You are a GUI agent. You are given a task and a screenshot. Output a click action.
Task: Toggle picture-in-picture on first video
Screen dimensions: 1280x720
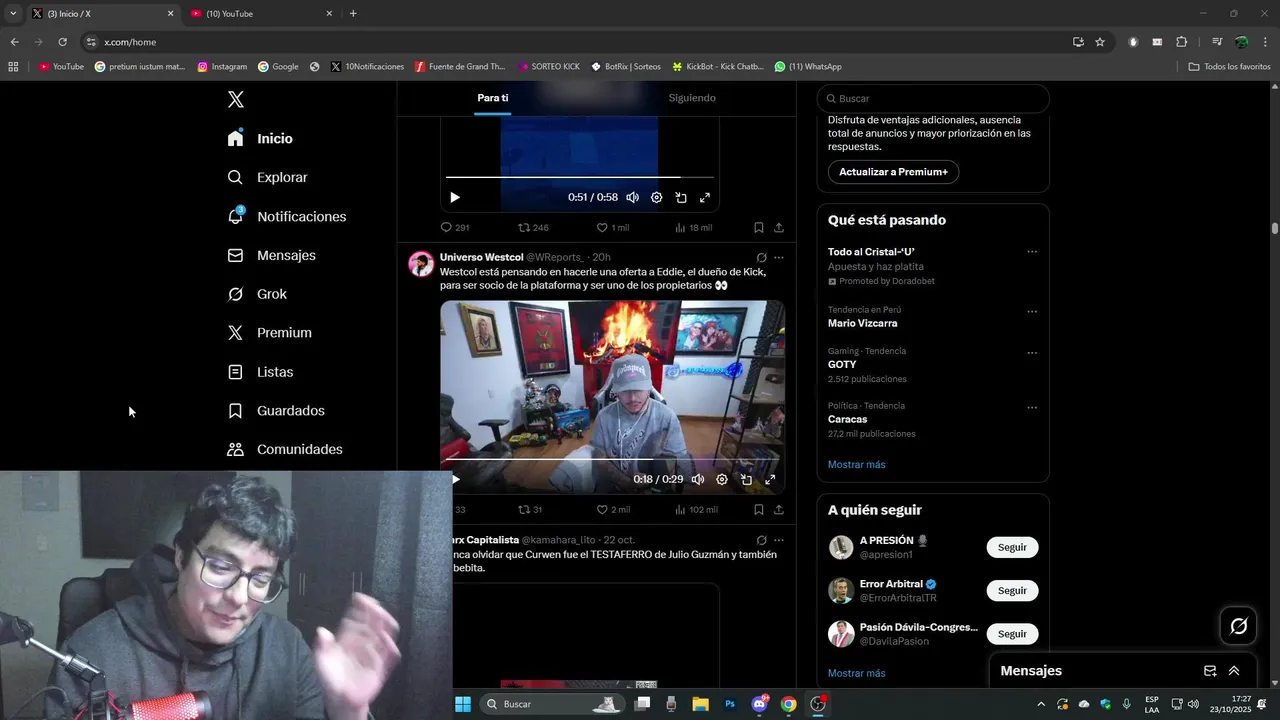(x=681, y=198)
